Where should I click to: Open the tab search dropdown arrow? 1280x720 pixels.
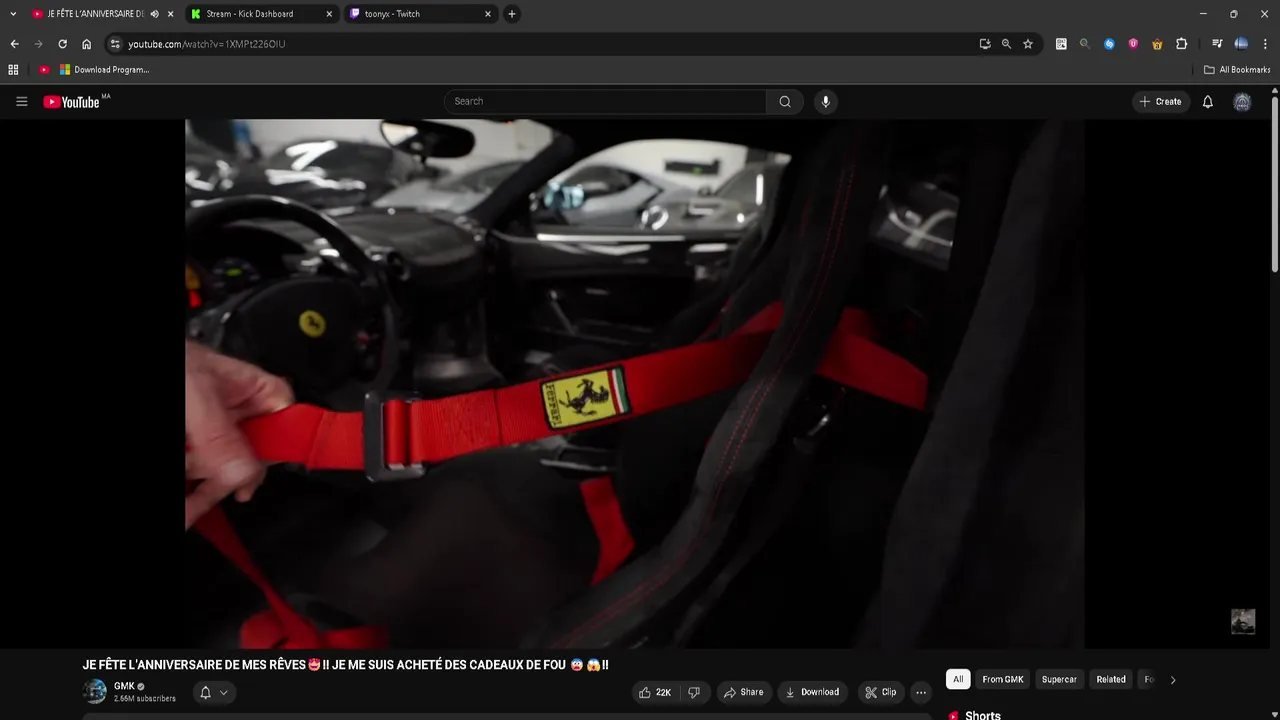(x=13, y=14)
